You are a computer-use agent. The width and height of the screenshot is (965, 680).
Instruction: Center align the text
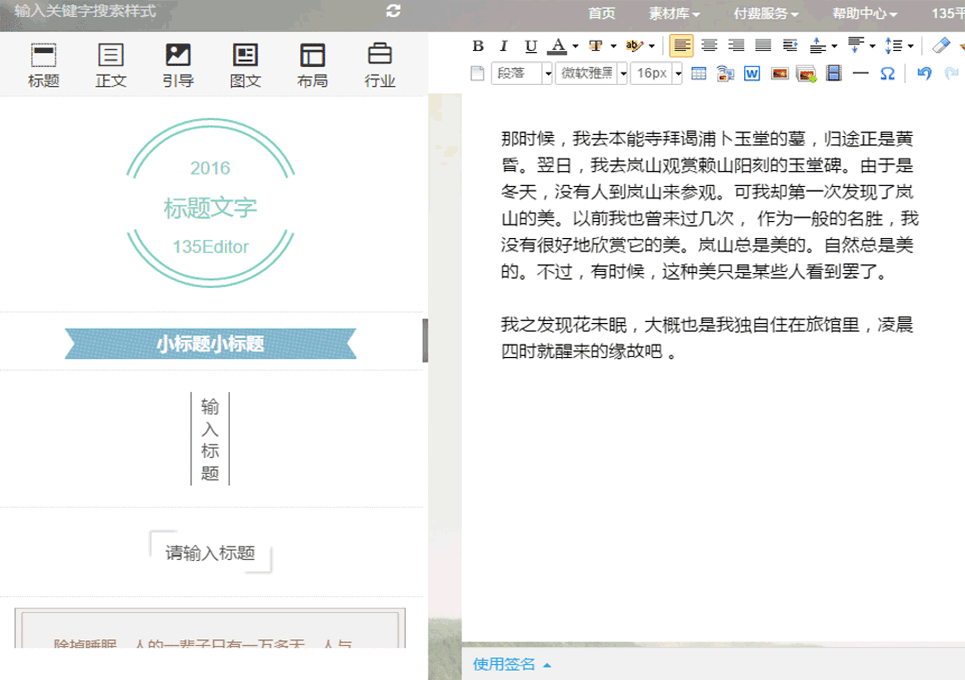(709, 46)
